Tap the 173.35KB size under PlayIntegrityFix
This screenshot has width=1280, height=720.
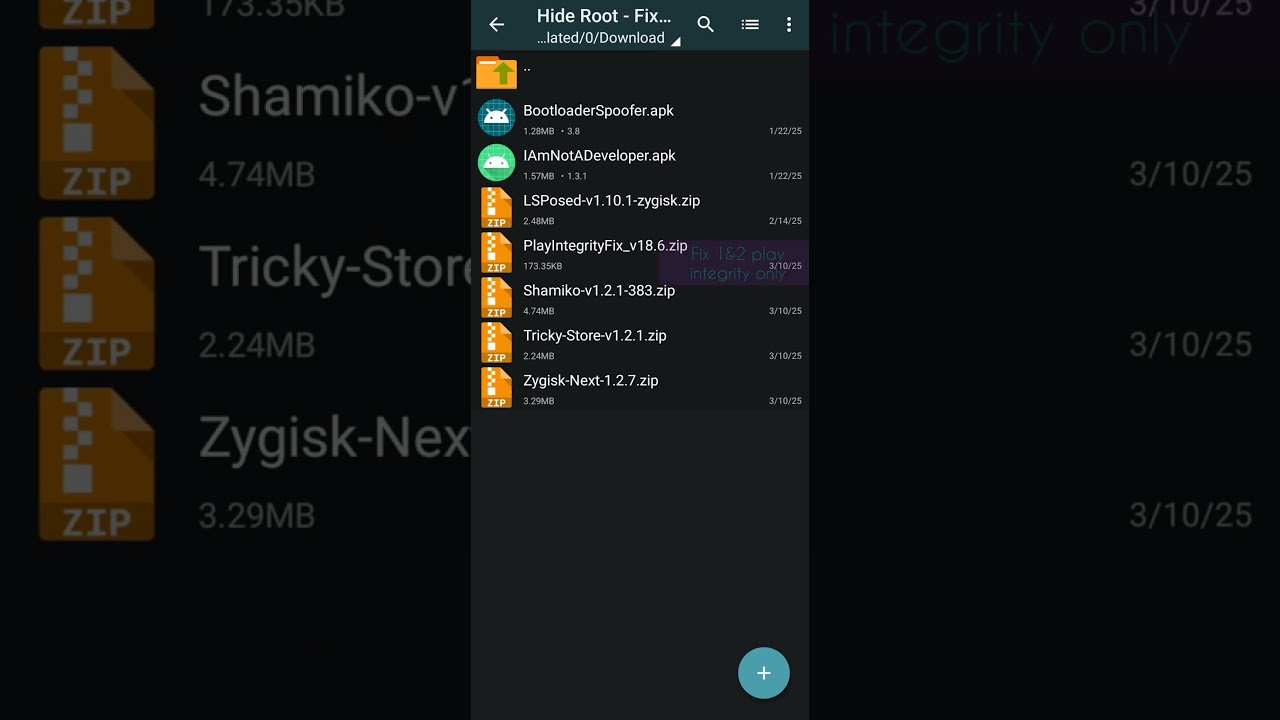542,266
